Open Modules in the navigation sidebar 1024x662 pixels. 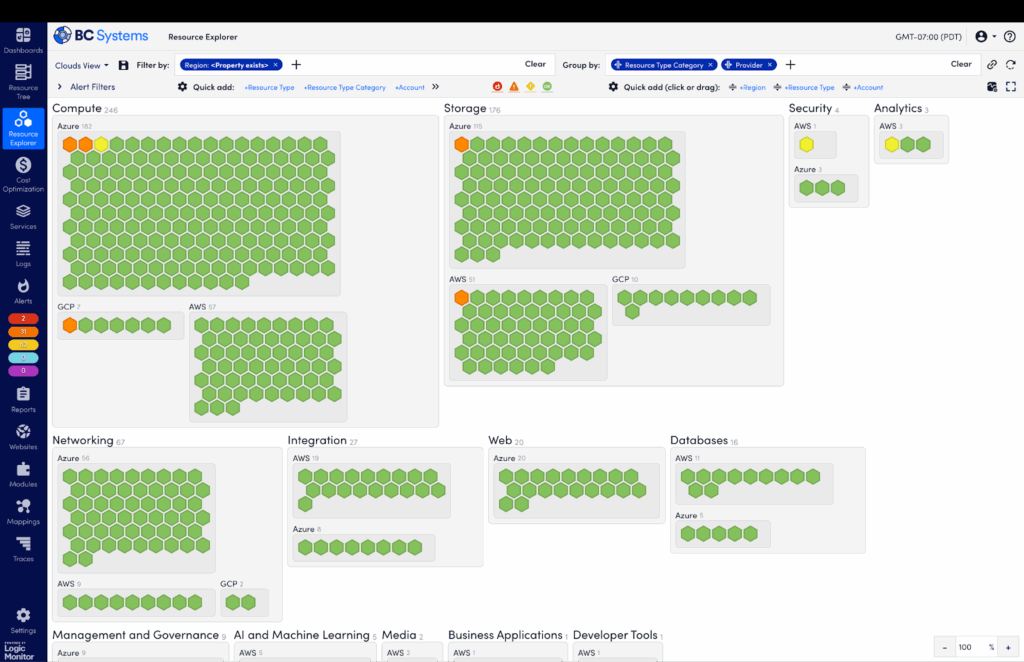[x=23, y=474]
